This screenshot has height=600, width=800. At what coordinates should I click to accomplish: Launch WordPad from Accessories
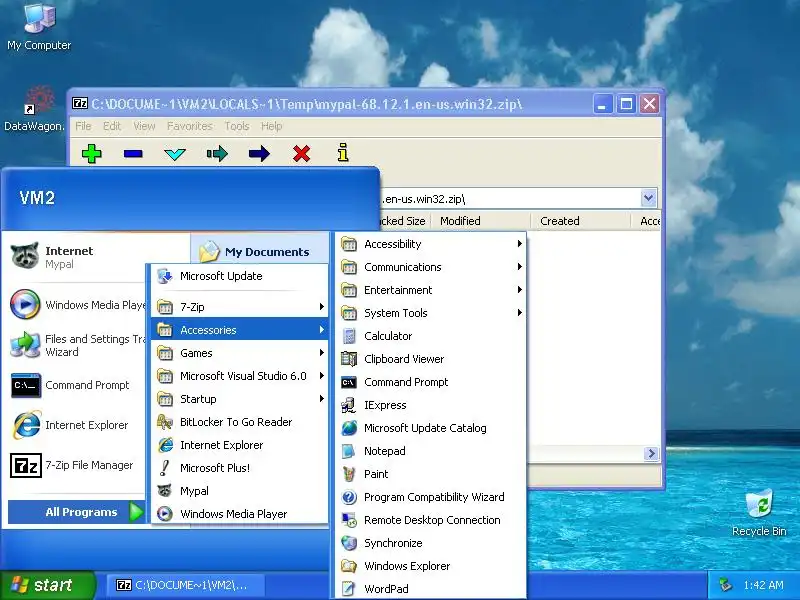(431, 589)
